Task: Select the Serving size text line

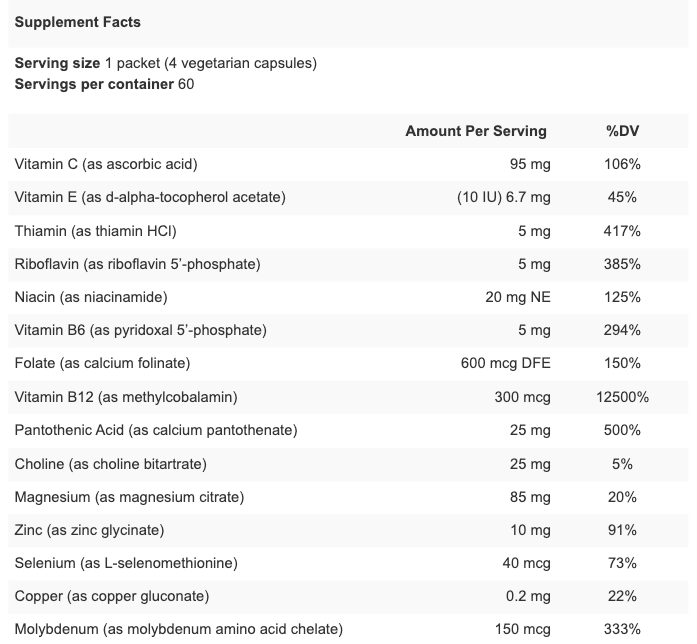Action: coord(165,63)
